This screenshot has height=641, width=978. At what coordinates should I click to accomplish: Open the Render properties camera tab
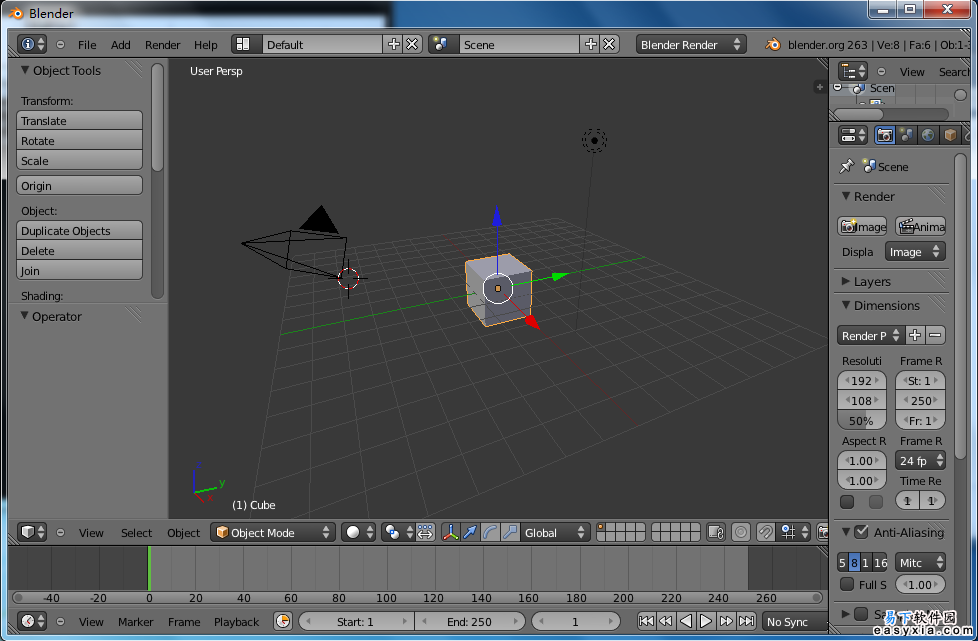pyautogui.click(x=884, y=135)
